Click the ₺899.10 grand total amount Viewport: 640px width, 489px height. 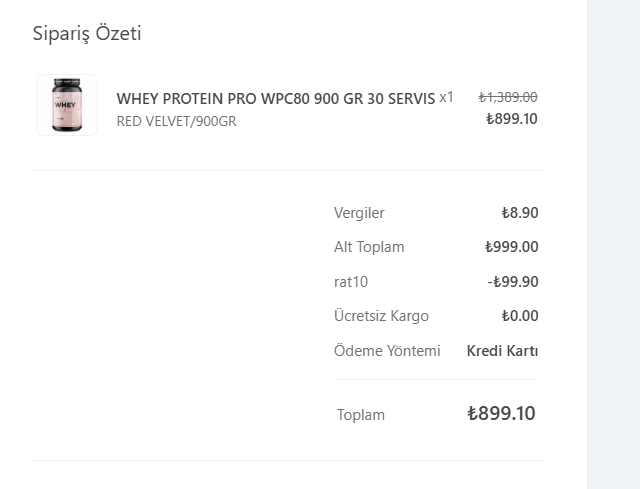(501, 413)
